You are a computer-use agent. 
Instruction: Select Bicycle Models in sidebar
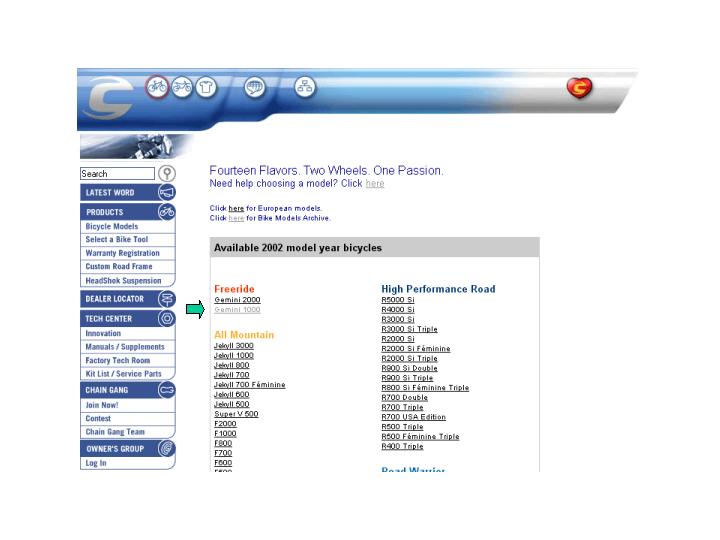pyautogui.click(x=112, y=227)
